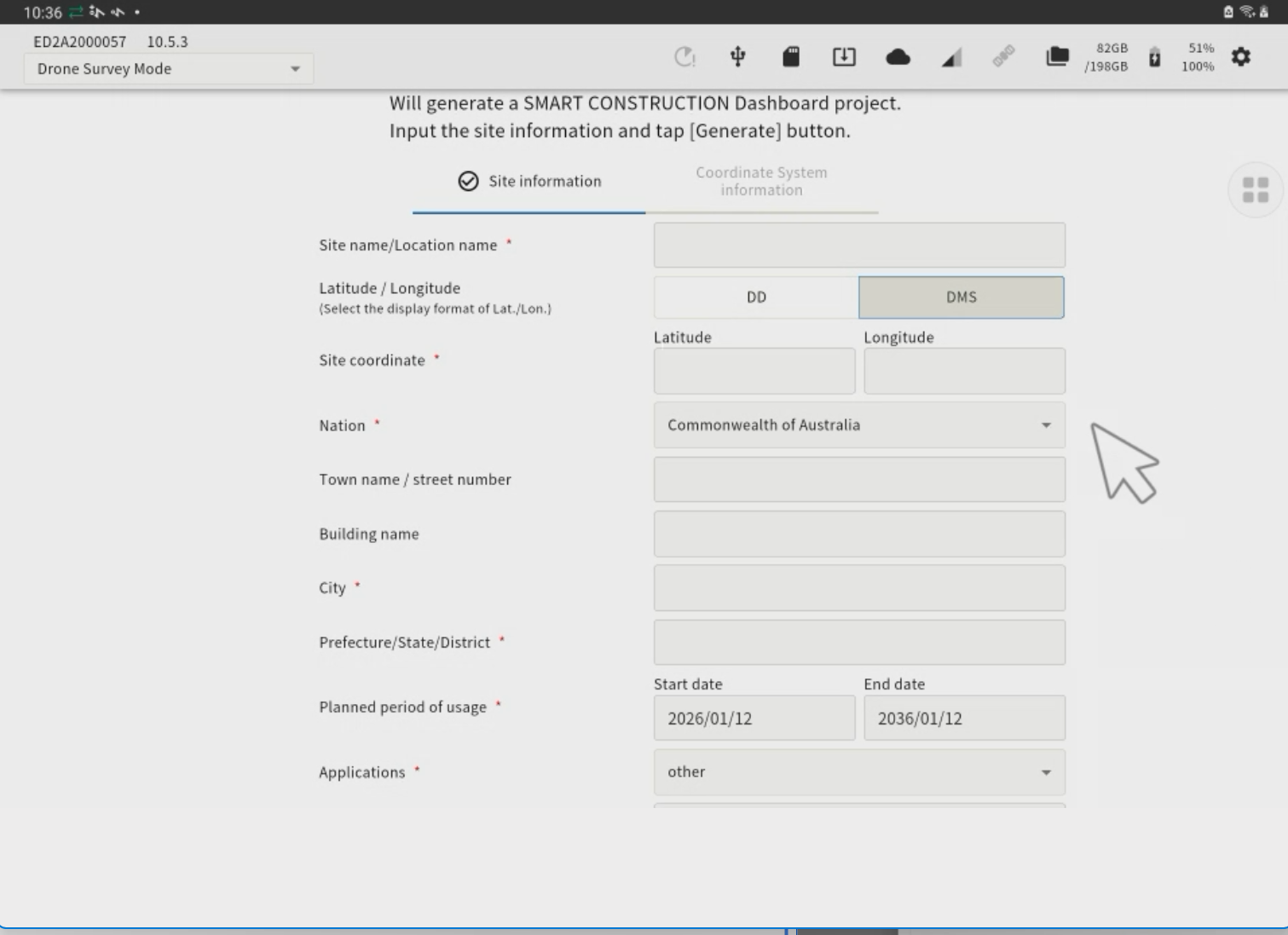
Task: Tap the check-circle icon beside Site information
Action: [468, 181]
